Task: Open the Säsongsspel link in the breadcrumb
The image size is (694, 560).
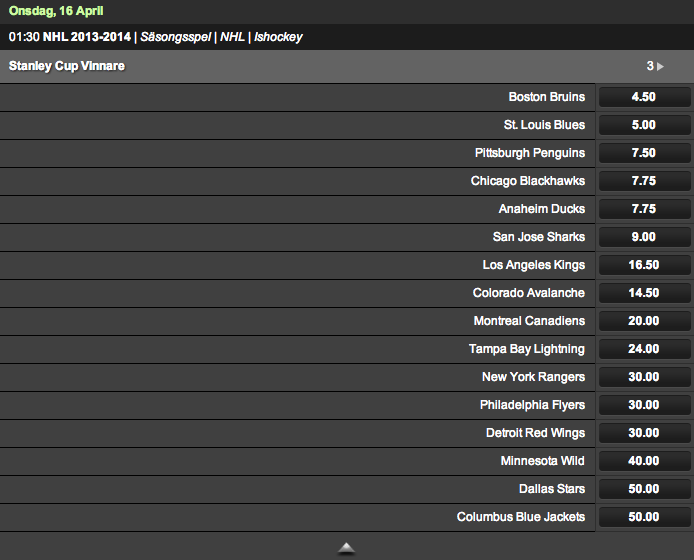Action: (x=175, y=37)
